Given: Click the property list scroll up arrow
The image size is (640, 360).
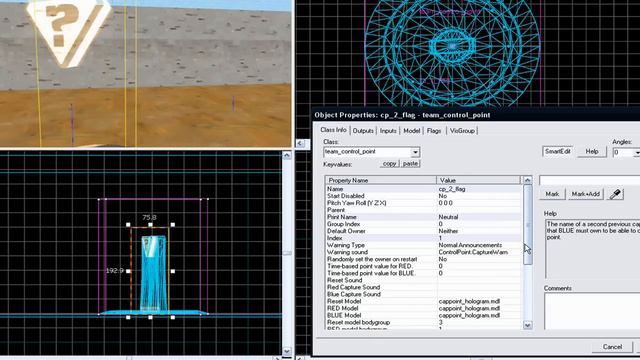Looking at the screenshot, I should 527,180.
